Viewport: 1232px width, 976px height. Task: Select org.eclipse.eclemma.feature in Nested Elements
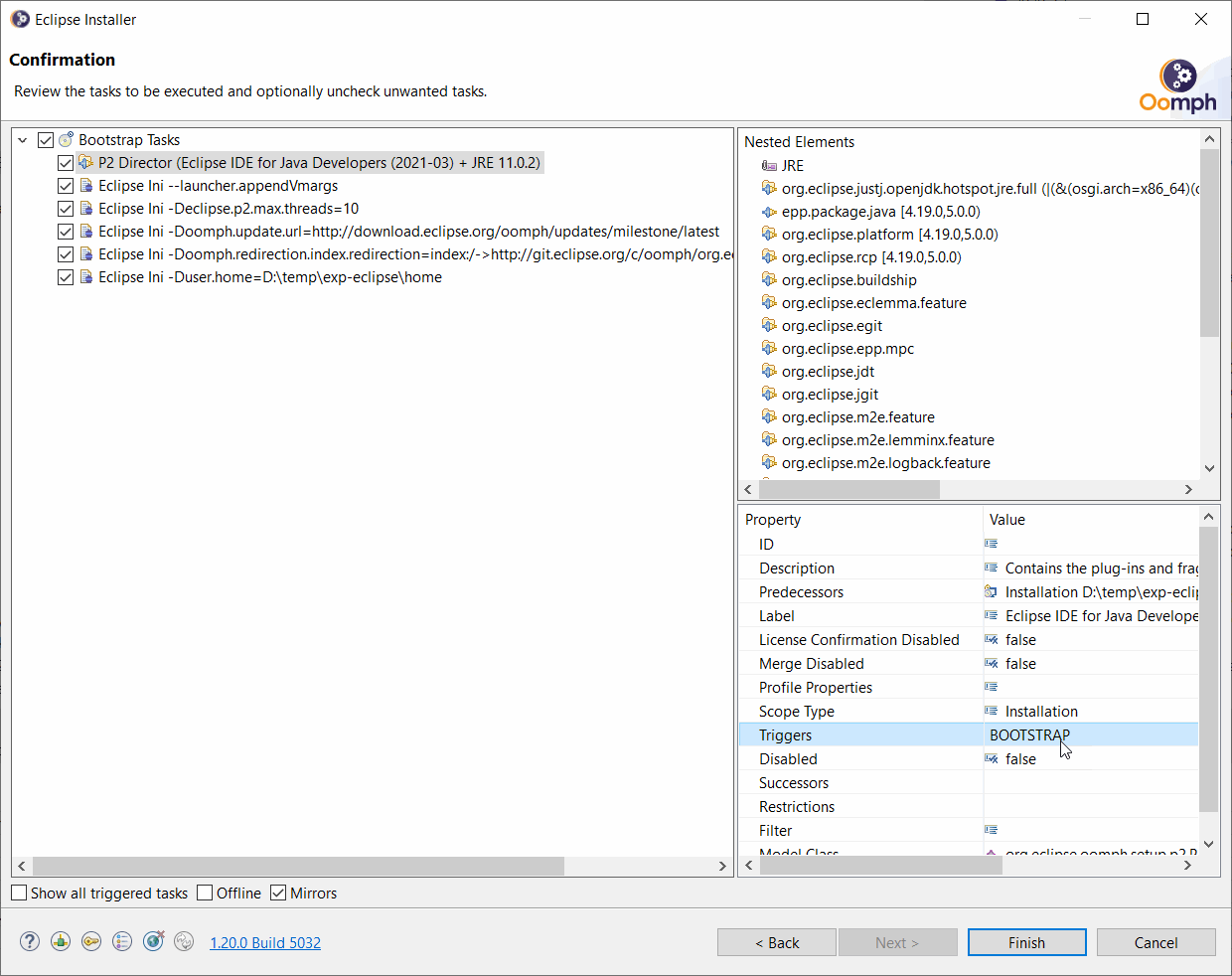click(x=873, y=303)
